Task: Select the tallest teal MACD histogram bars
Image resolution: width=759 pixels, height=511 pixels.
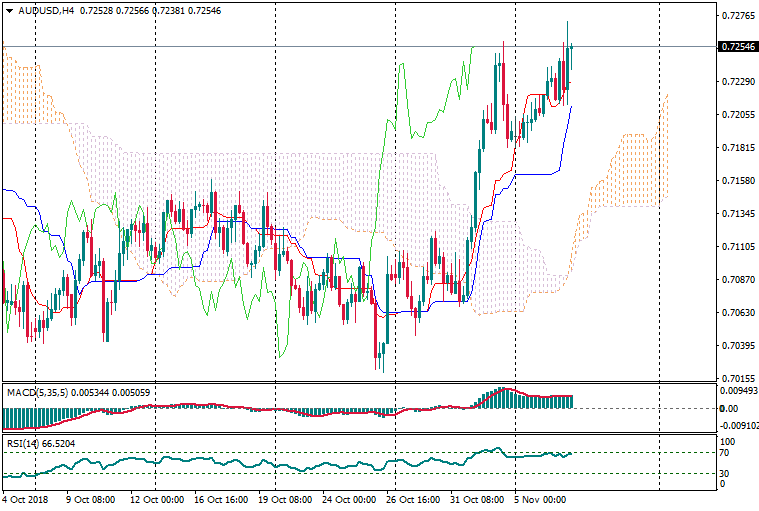Action: [505, 398]
